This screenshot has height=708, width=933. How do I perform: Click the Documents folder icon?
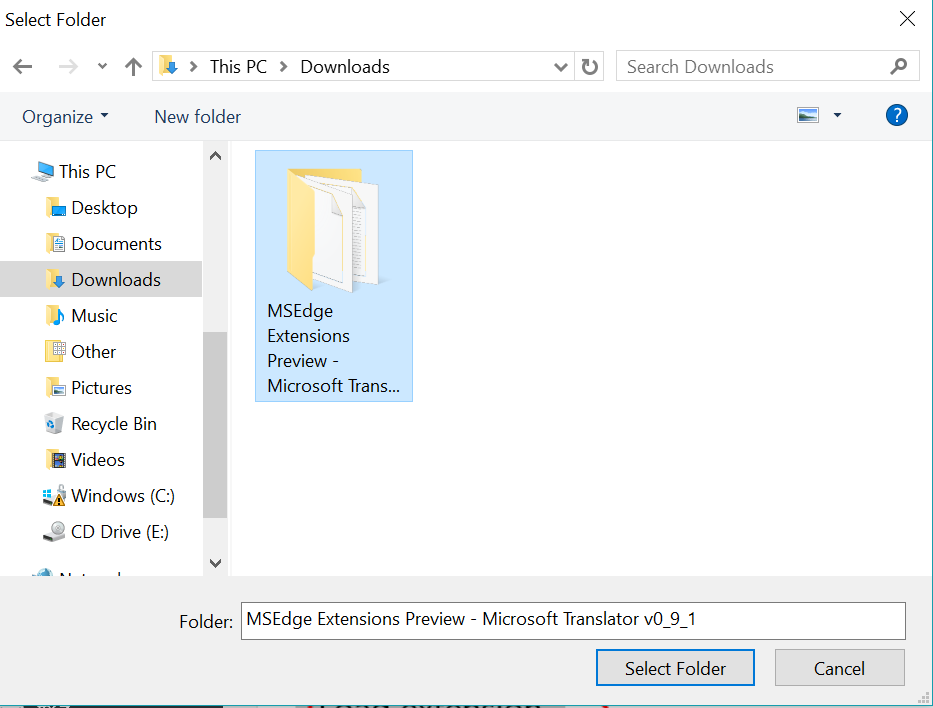pos(56,244)
